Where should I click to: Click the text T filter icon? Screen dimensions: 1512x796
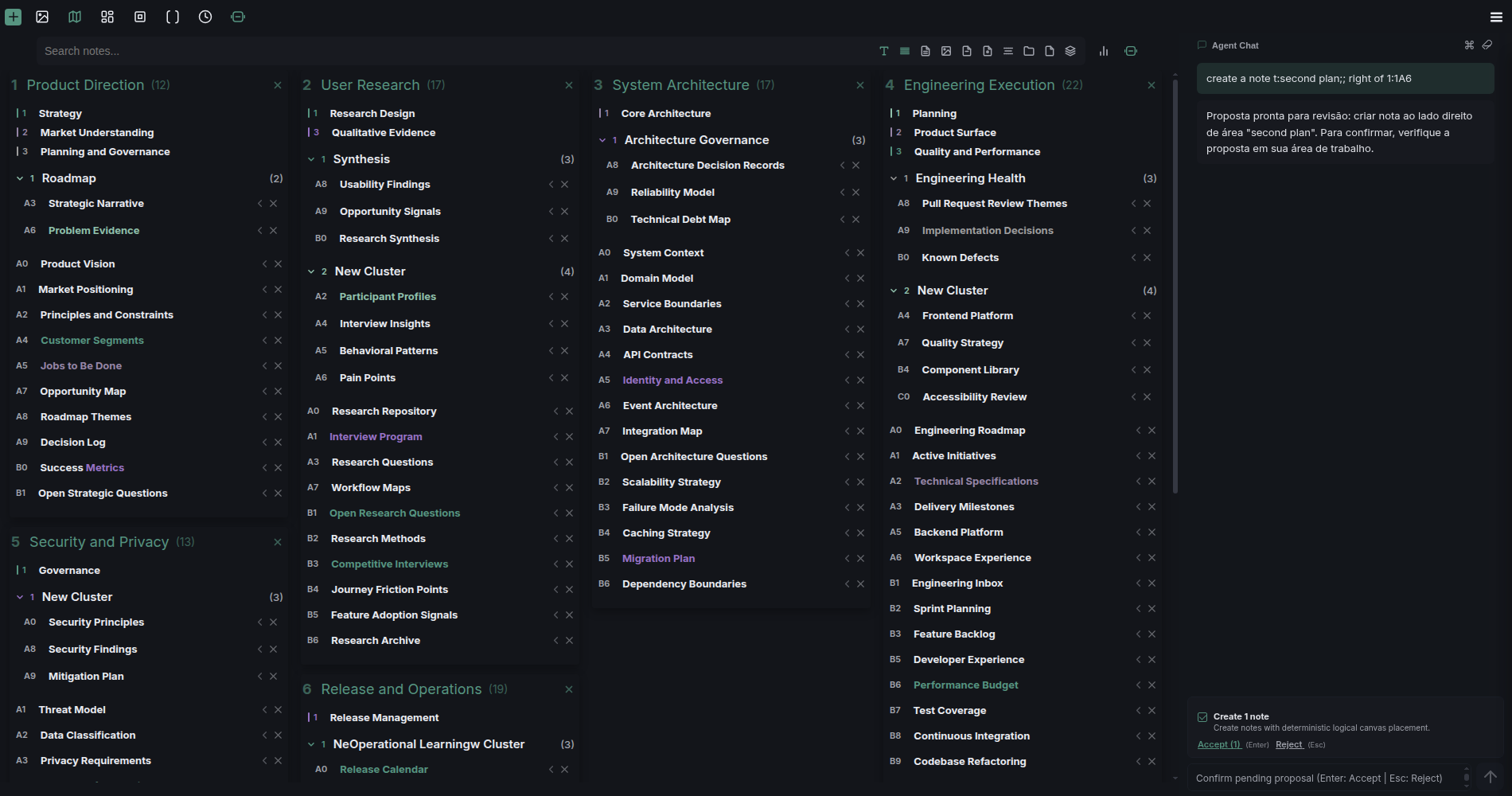884,51
